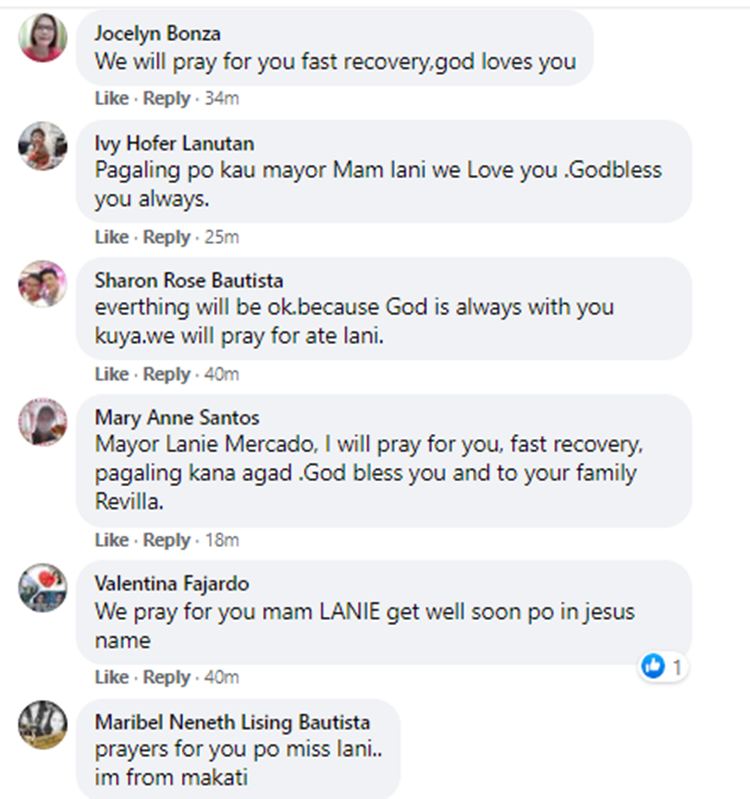Reply to Jocelyn Bonza's comment

coord(166,99)
